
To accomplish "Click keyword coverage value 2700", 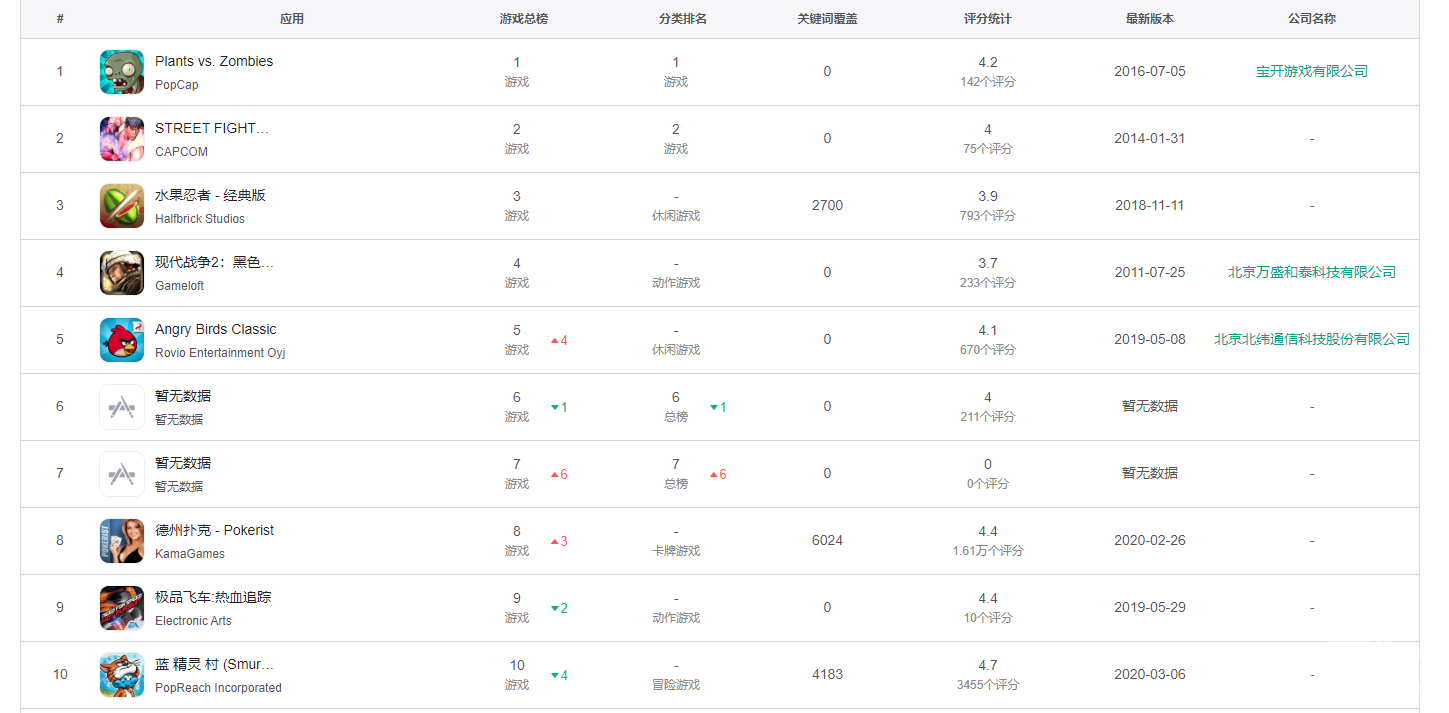I will click(x=827, y=205).
